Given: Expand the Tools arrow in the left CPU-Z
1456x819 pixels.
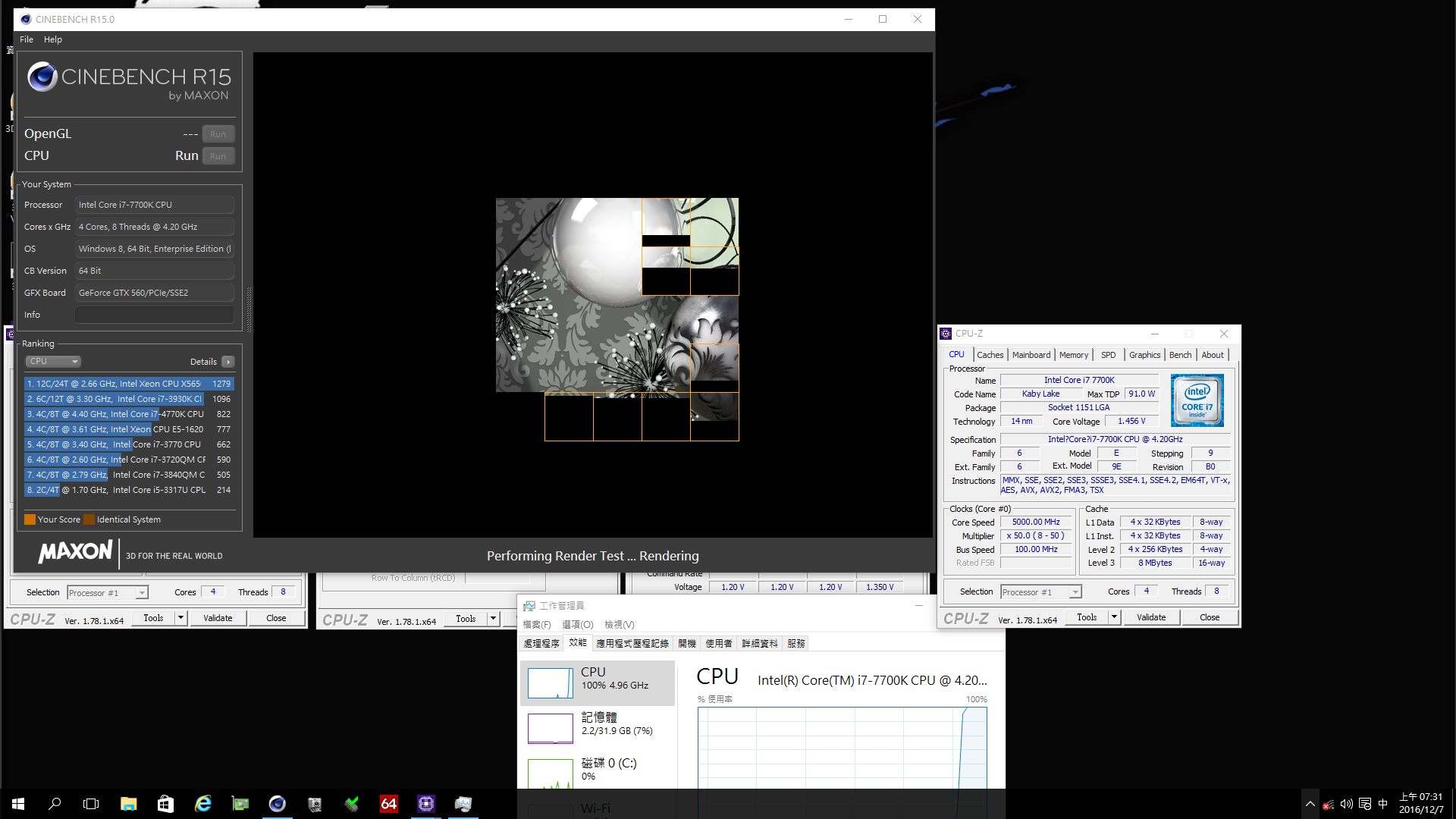Looking at the screenshot, I should (180, 618).
